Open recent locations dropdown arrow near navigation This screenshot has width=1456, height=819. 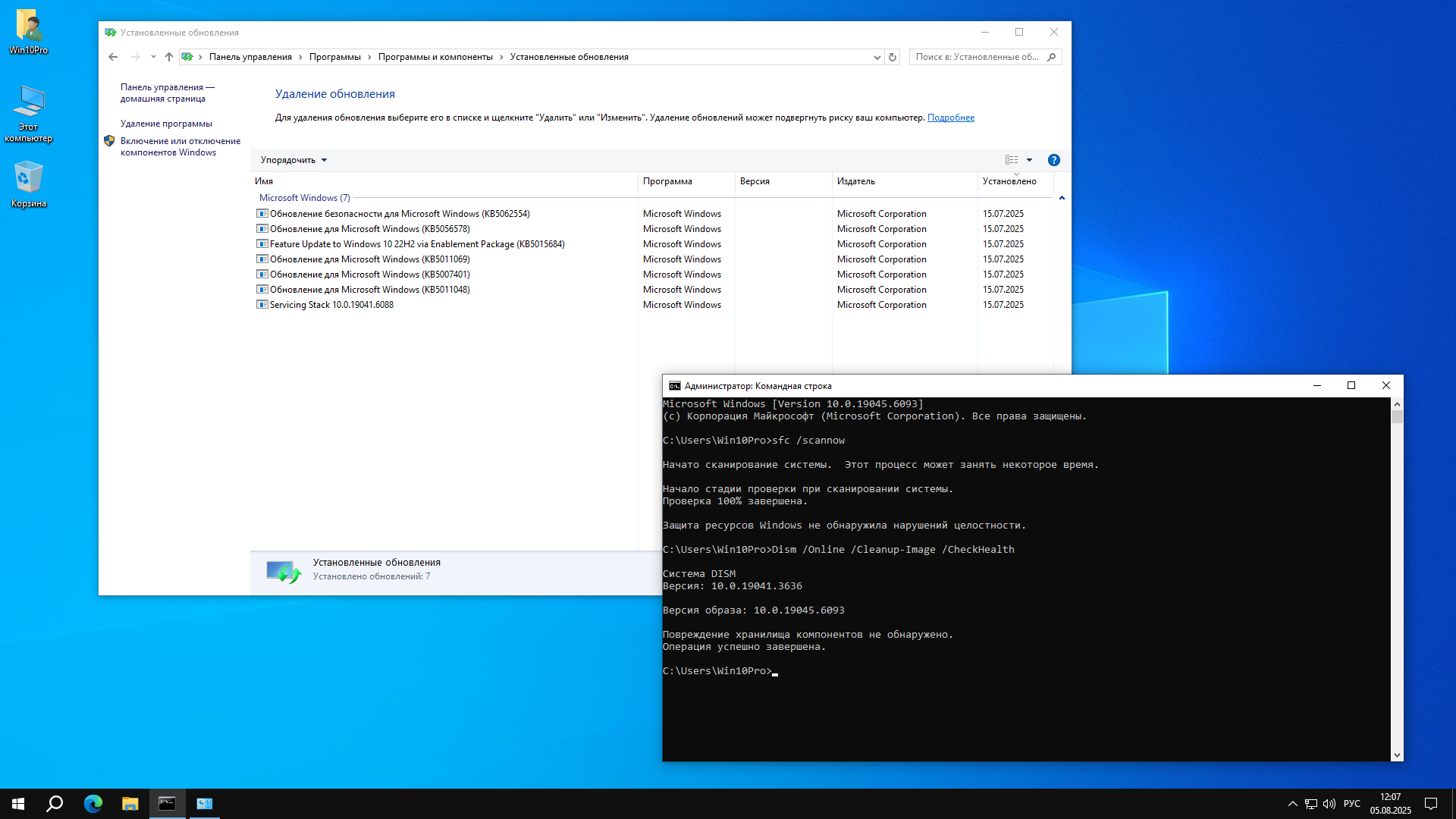tap(153, 57)
